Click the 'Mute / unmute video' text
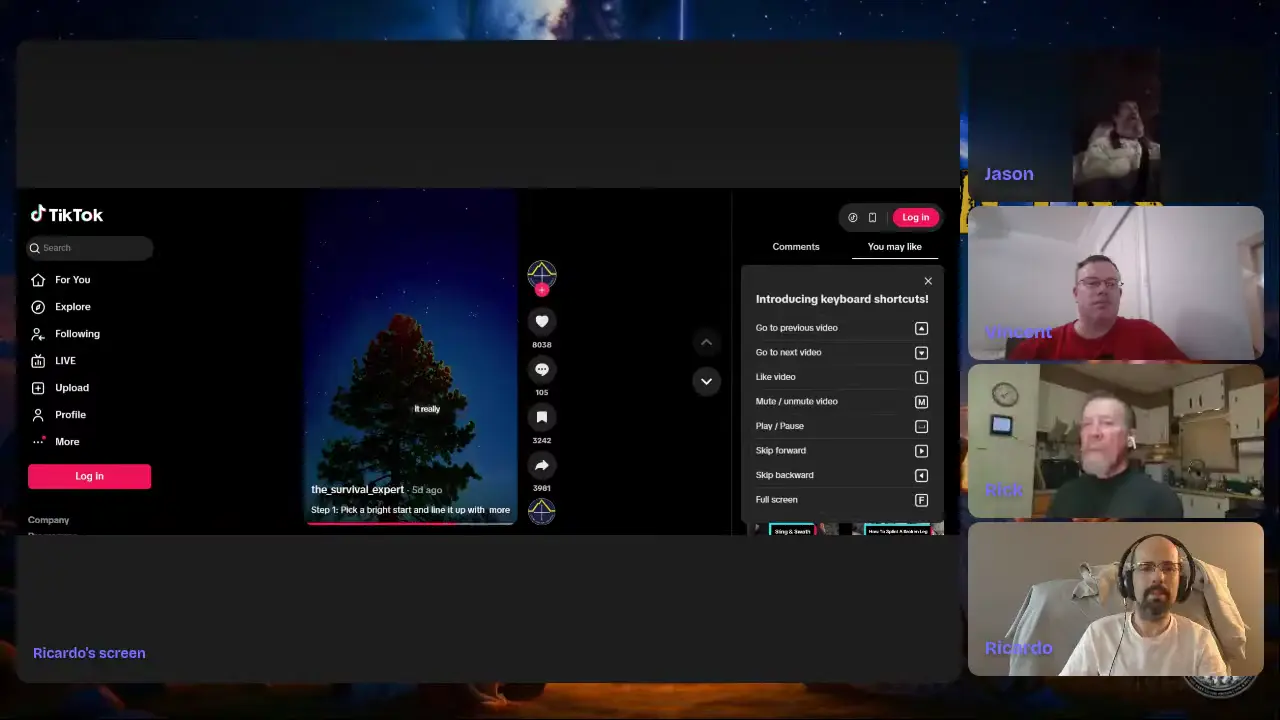The width and height of the screenshot is (1280, 720). [797, 402]
